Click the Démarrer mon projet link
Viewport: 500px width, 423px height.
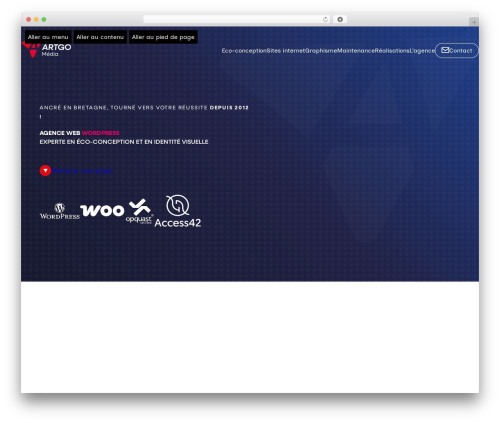click(x=82, y=171)
